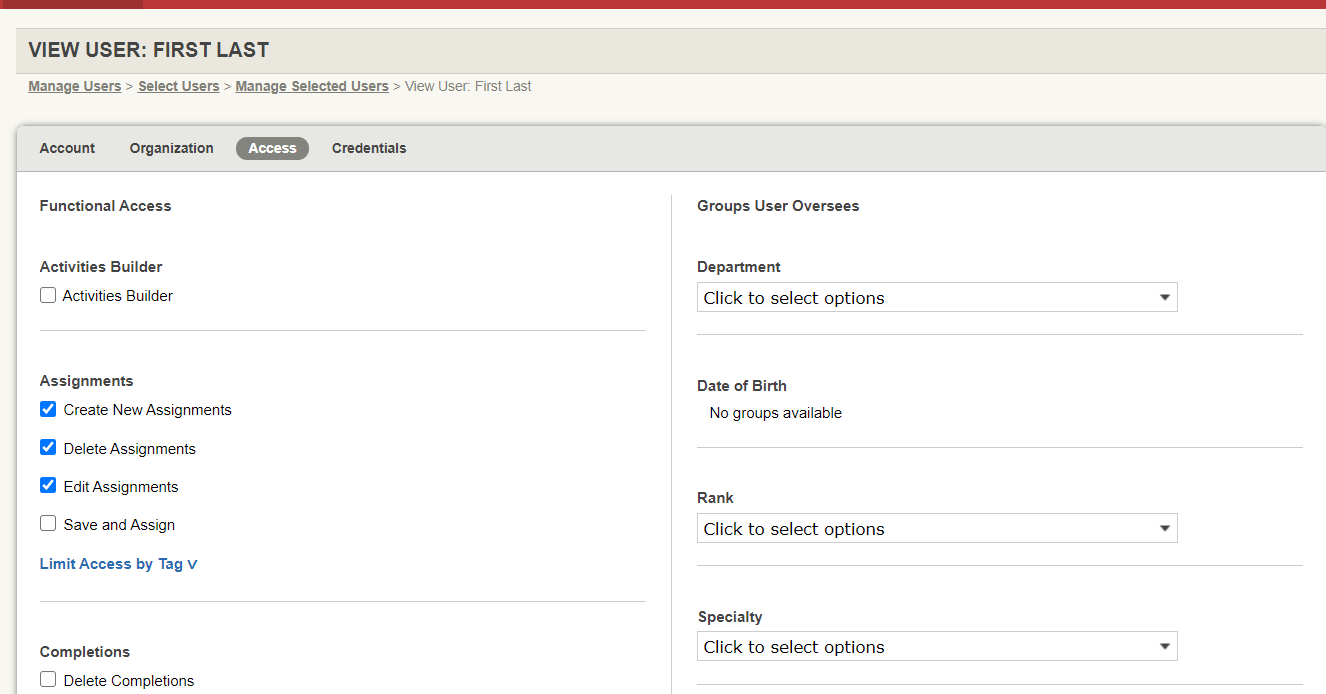The height and width of the screenshot is (694, 1326).
Task: Go to Manage Users breadcrumb link
Action: (x=75, y=86)
